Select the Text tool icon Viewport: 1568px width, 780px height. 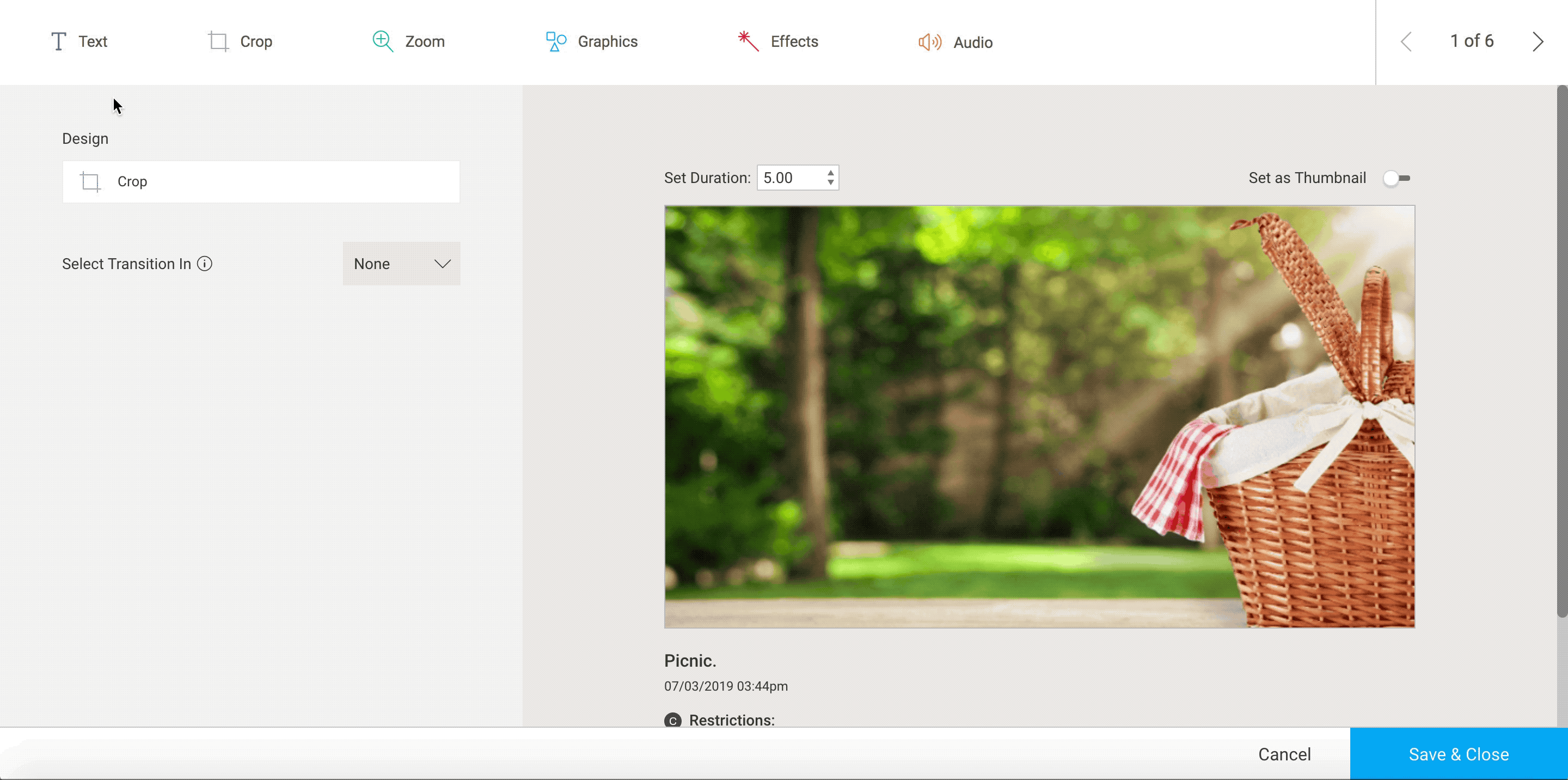coord(58,41)
